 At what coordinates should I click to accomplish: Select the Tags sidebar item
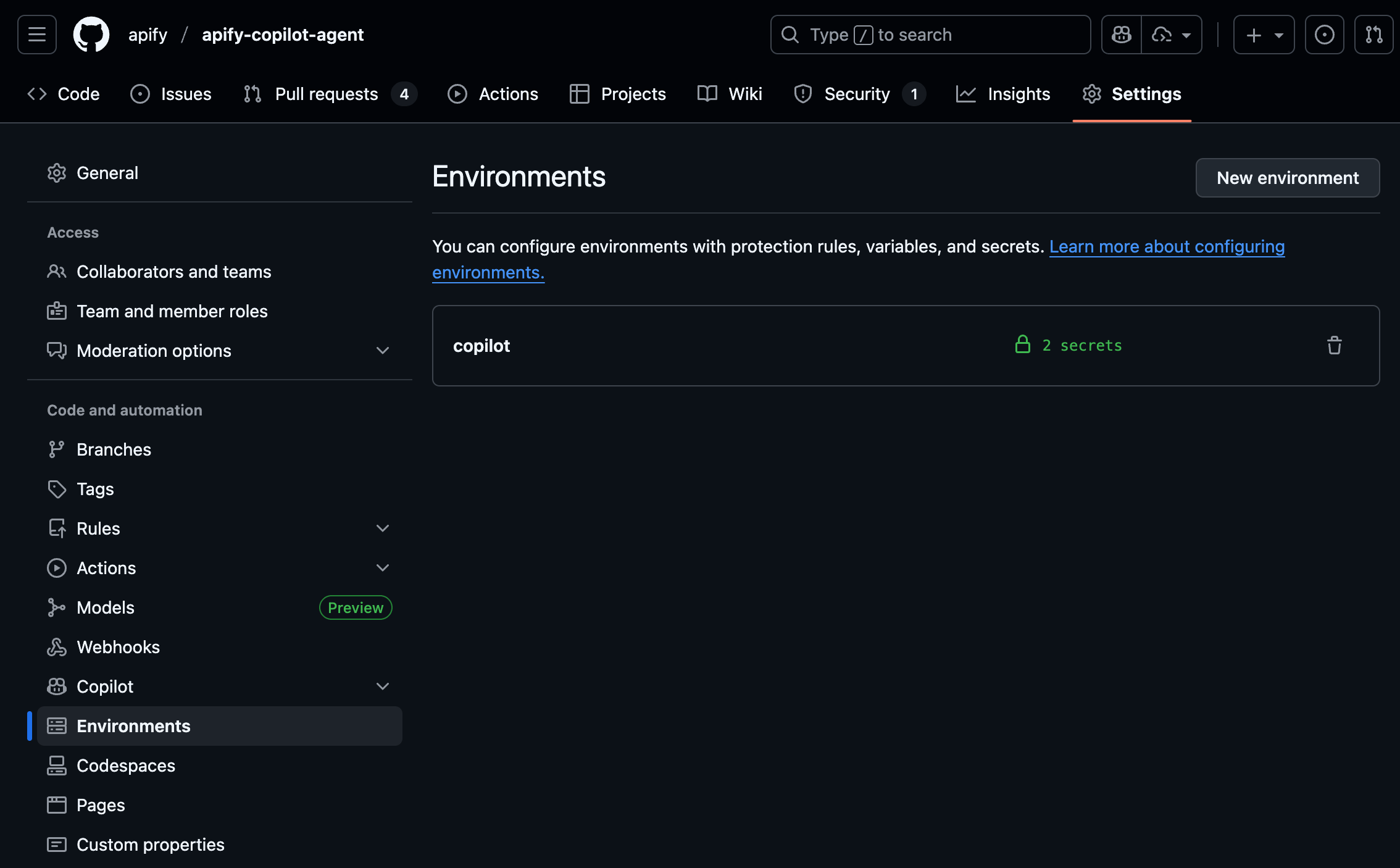[95, 488]
